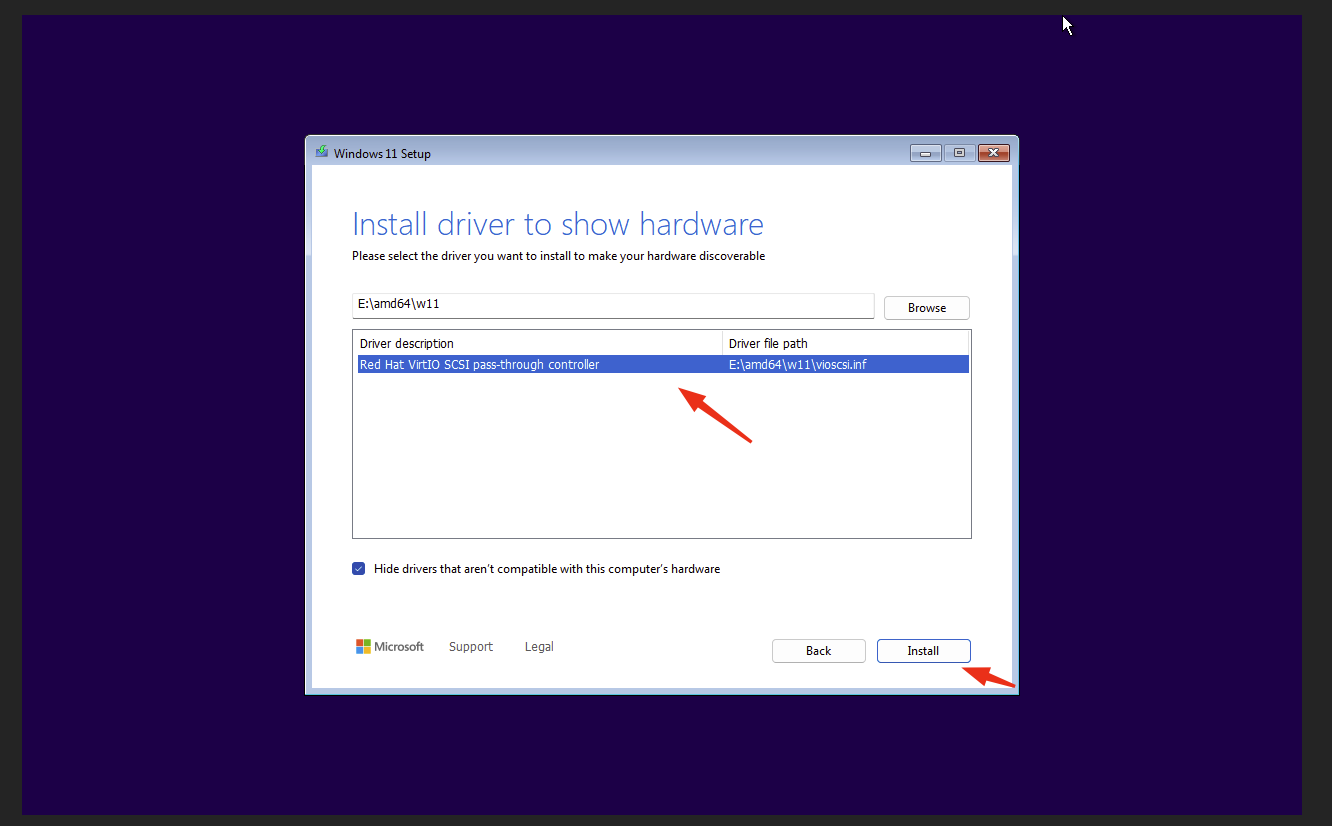Click the heading Install driver to show hardware

pyautogui.click(x=557, y=224)
